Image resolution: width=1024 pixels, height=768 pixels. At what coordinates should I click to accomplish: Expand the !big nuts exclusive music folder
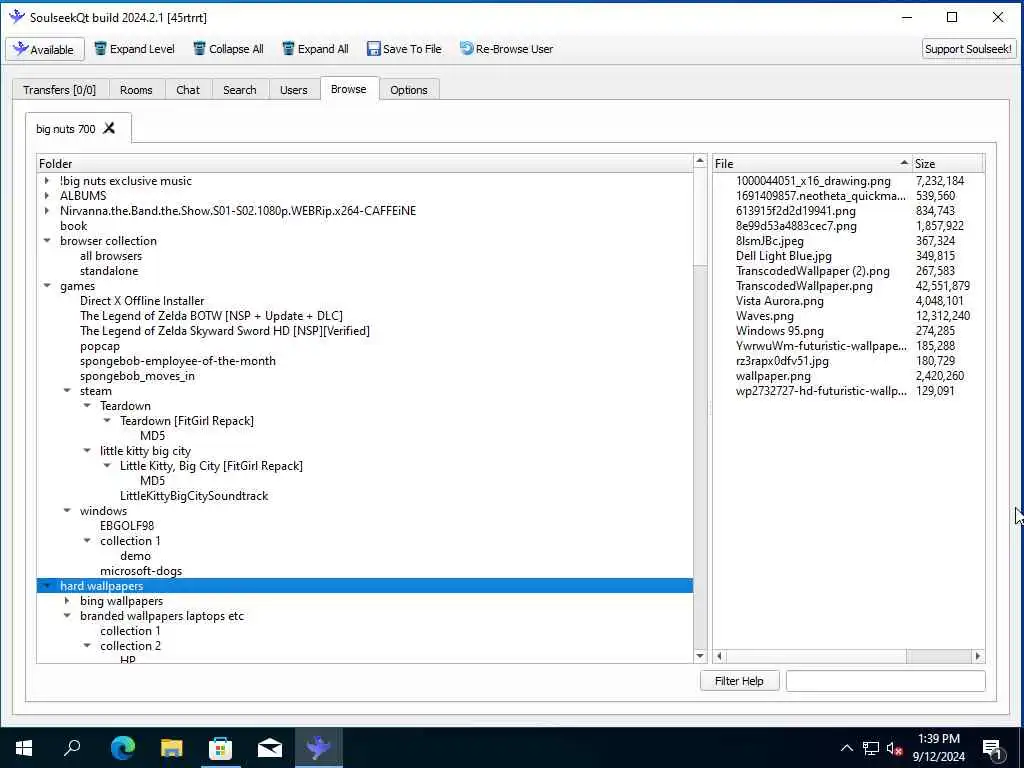click(x=47, y=181)
